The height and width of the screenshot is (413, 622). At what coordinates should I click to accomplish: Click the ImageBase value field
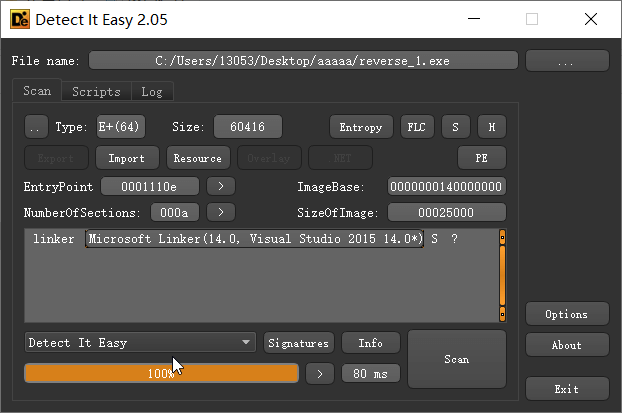pos(446,186)
